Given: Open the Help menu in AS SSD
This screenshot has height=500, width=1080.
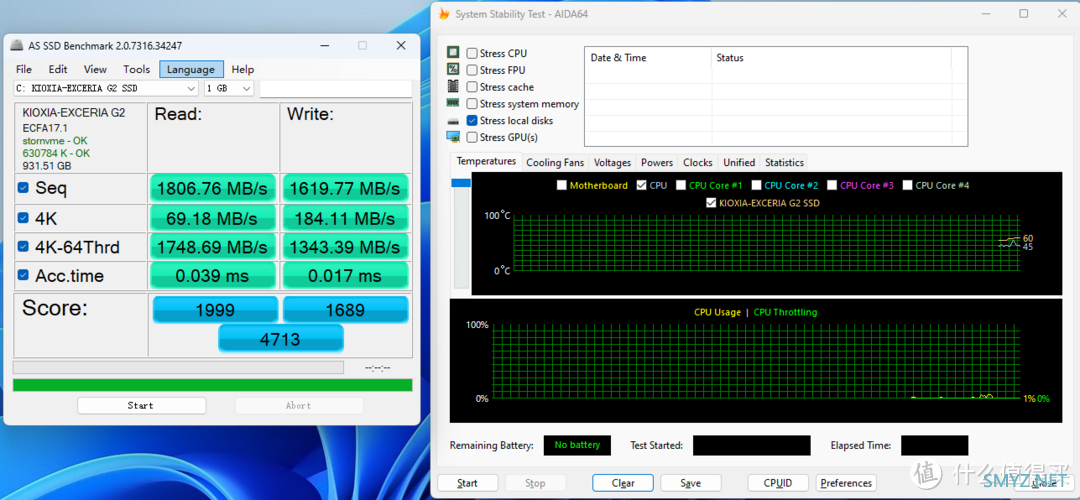Looking at the screenshot, I should tap(242, 69).
